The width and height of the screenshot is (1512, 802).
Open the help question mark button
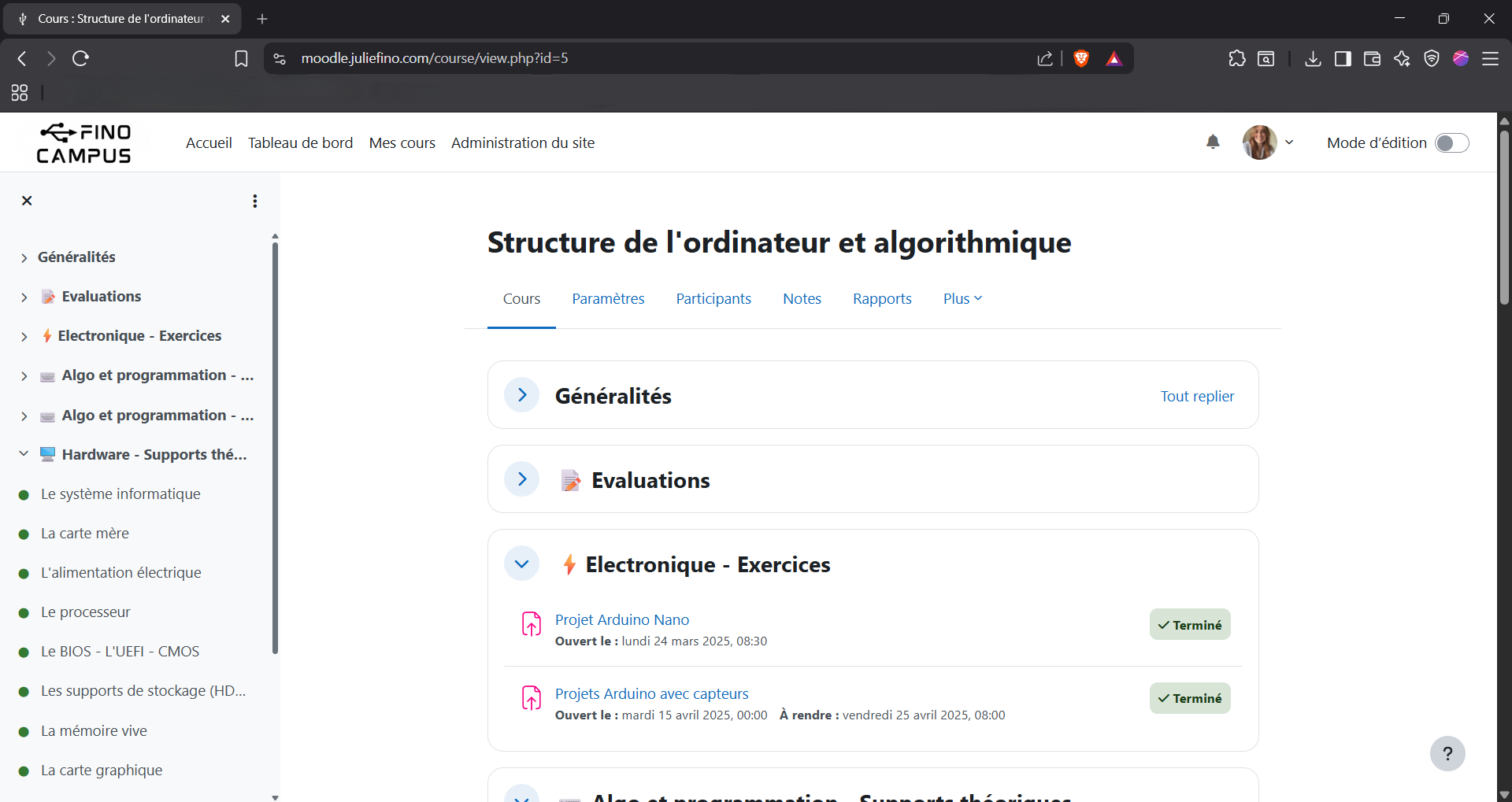click(1447, 753)
